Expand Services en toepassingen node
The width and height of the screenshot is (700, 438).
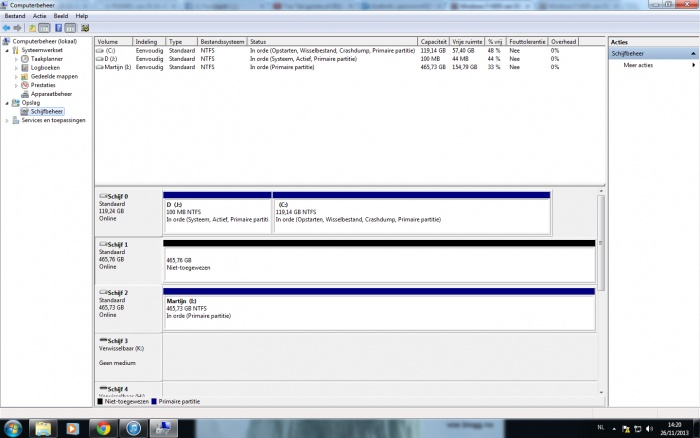tap(8, 120)
